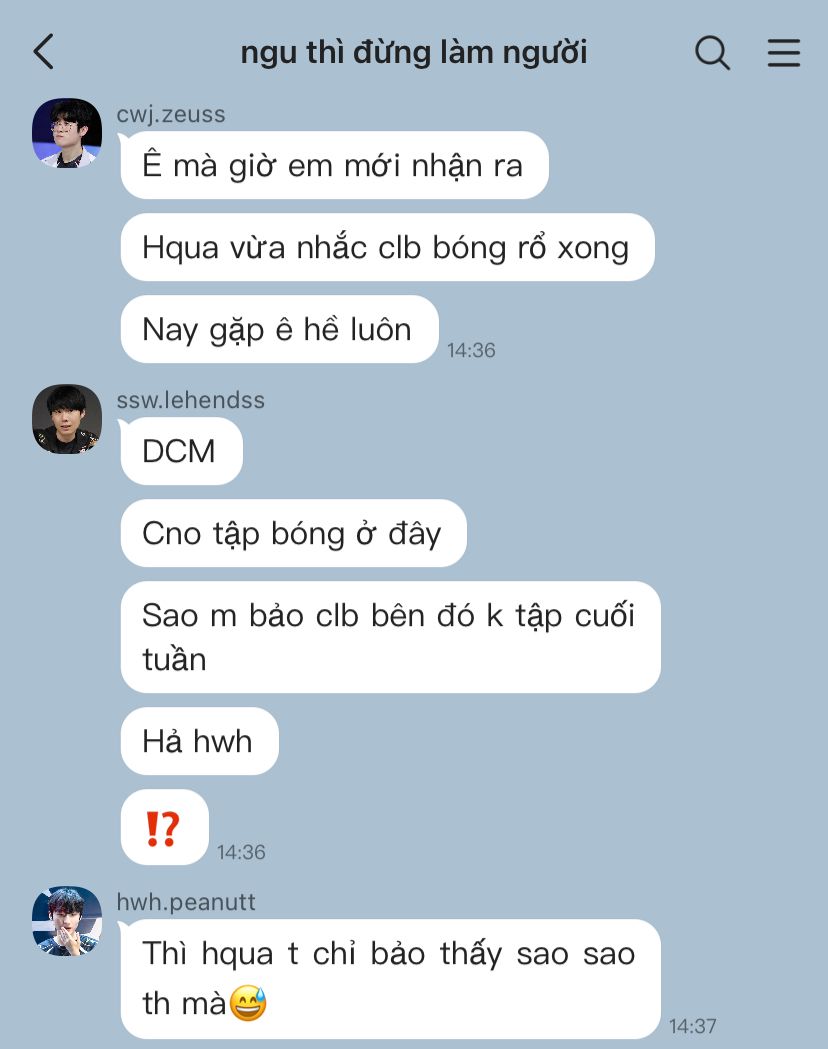Open the search magnifier icon
The width and height of the screenshot is (828, 1049).
coord(712,52)
